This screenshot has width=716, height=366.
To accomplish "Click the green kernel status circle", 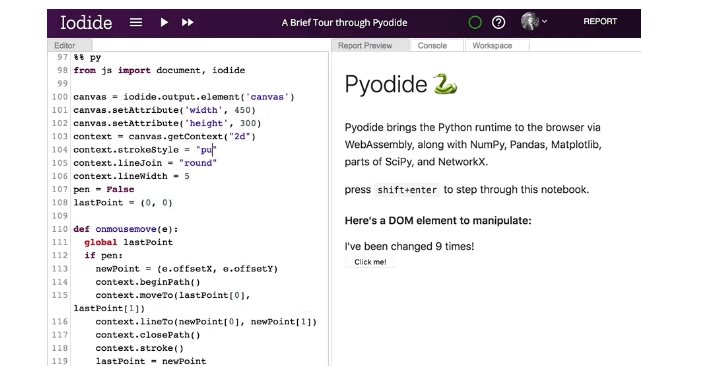I will click(x=475, y=22).
